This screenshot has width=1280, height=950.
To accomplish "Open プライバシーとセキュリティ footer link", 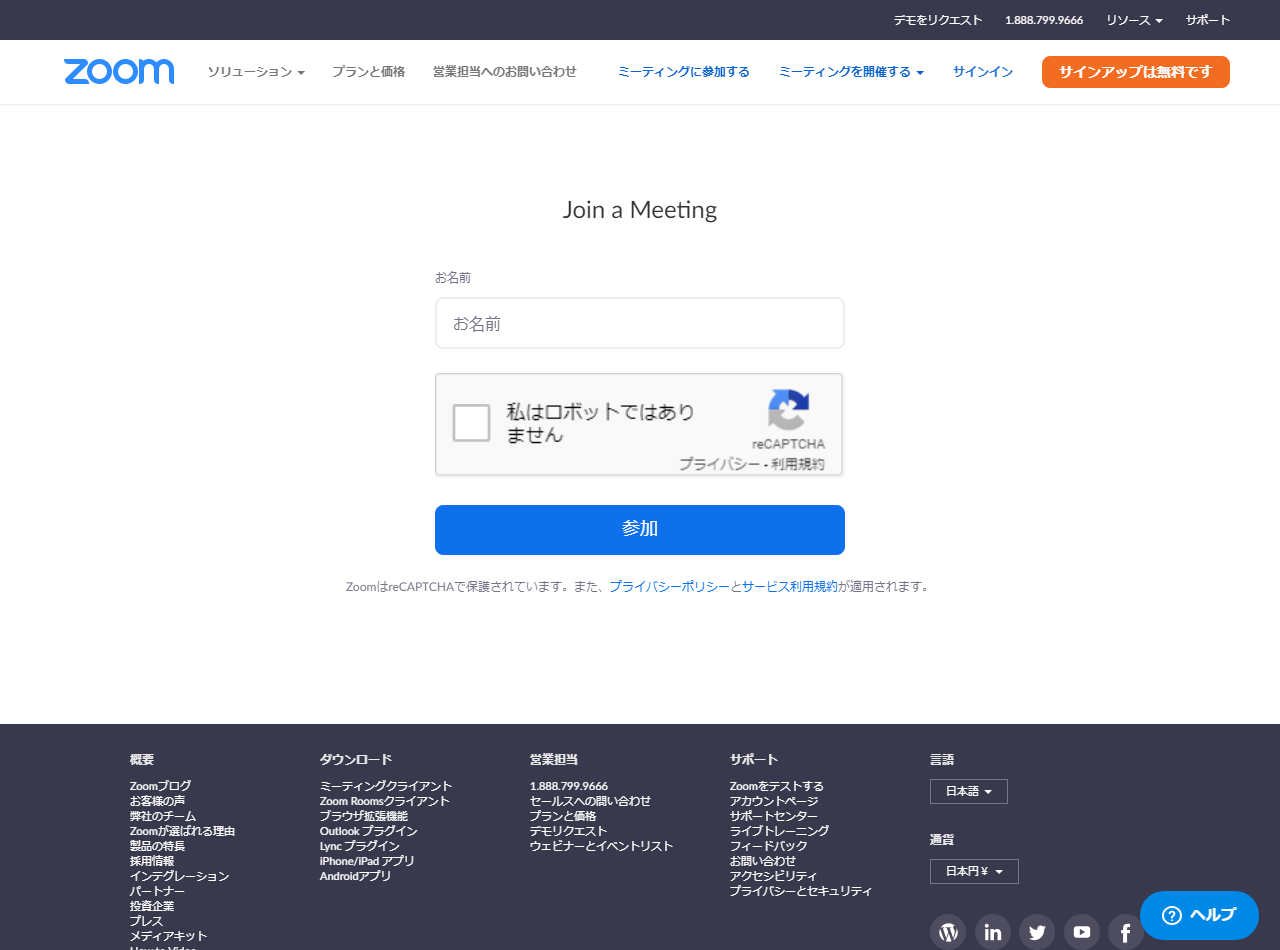I will [801, 891].
